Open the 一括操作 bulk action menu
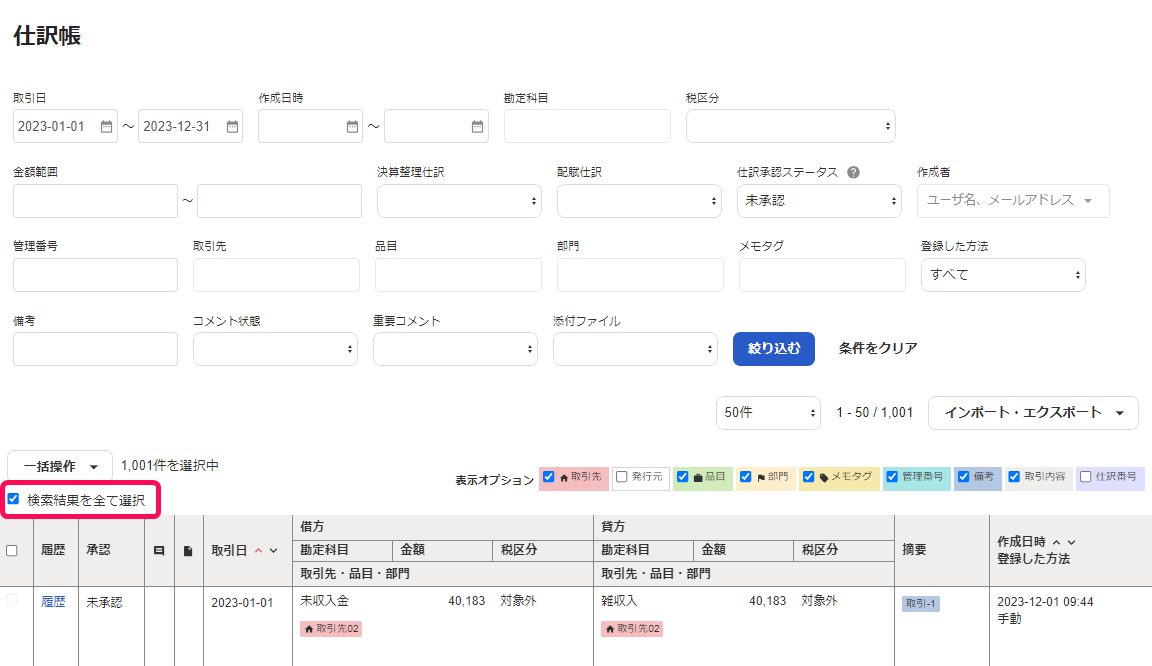The image size is (1152, 666). point(60,466)
